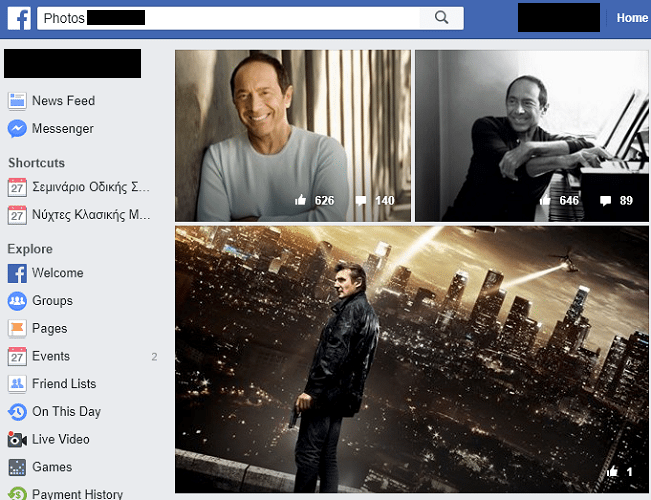Click the Friend Lists icon
Viewport: 651px width, 500px height.
17,384
